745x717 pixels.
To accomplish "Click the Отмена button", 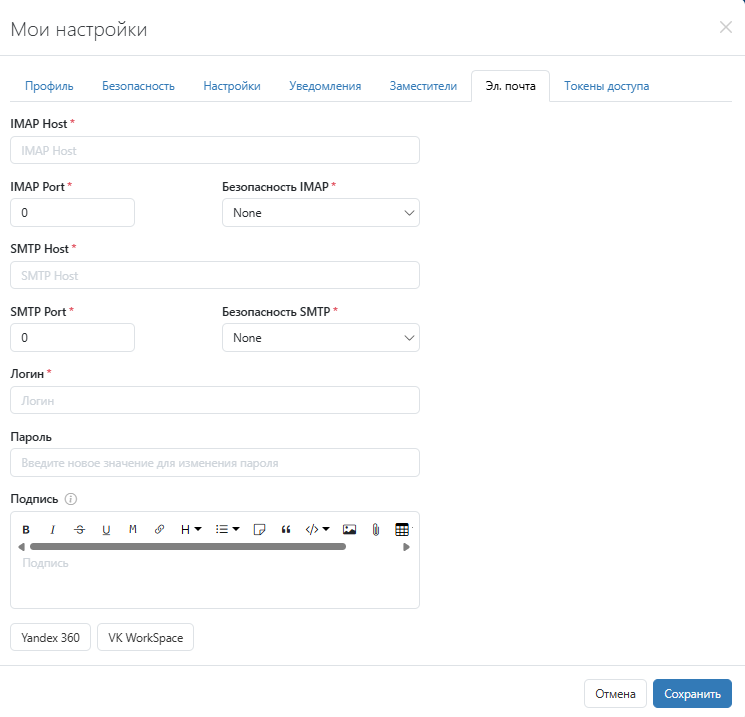I will (x=615, y=694).
